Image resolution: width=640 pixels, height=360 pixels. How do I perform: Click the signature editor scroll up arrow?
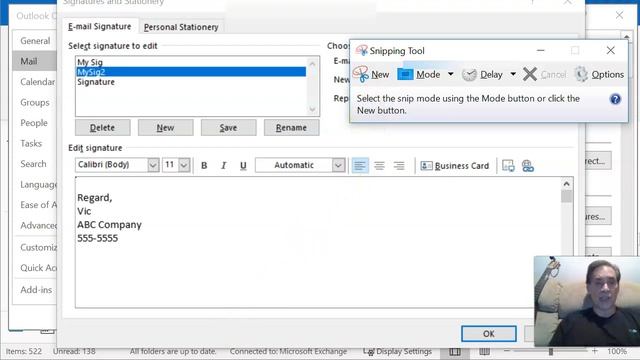click(567, 184)
